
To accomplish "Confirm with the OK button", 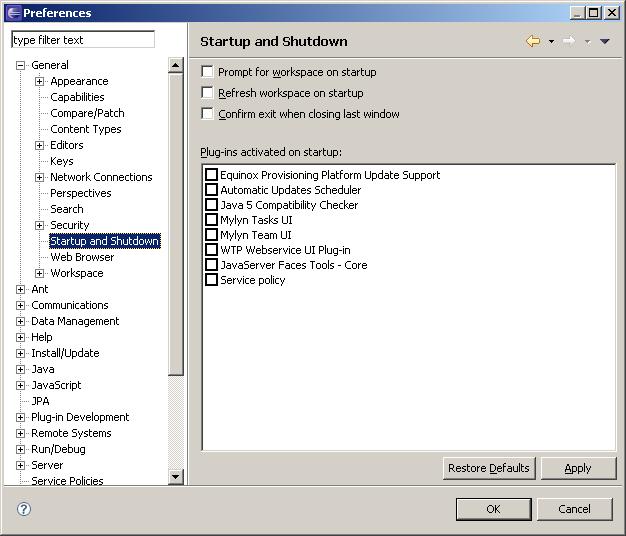I will (x=493, y=509).
